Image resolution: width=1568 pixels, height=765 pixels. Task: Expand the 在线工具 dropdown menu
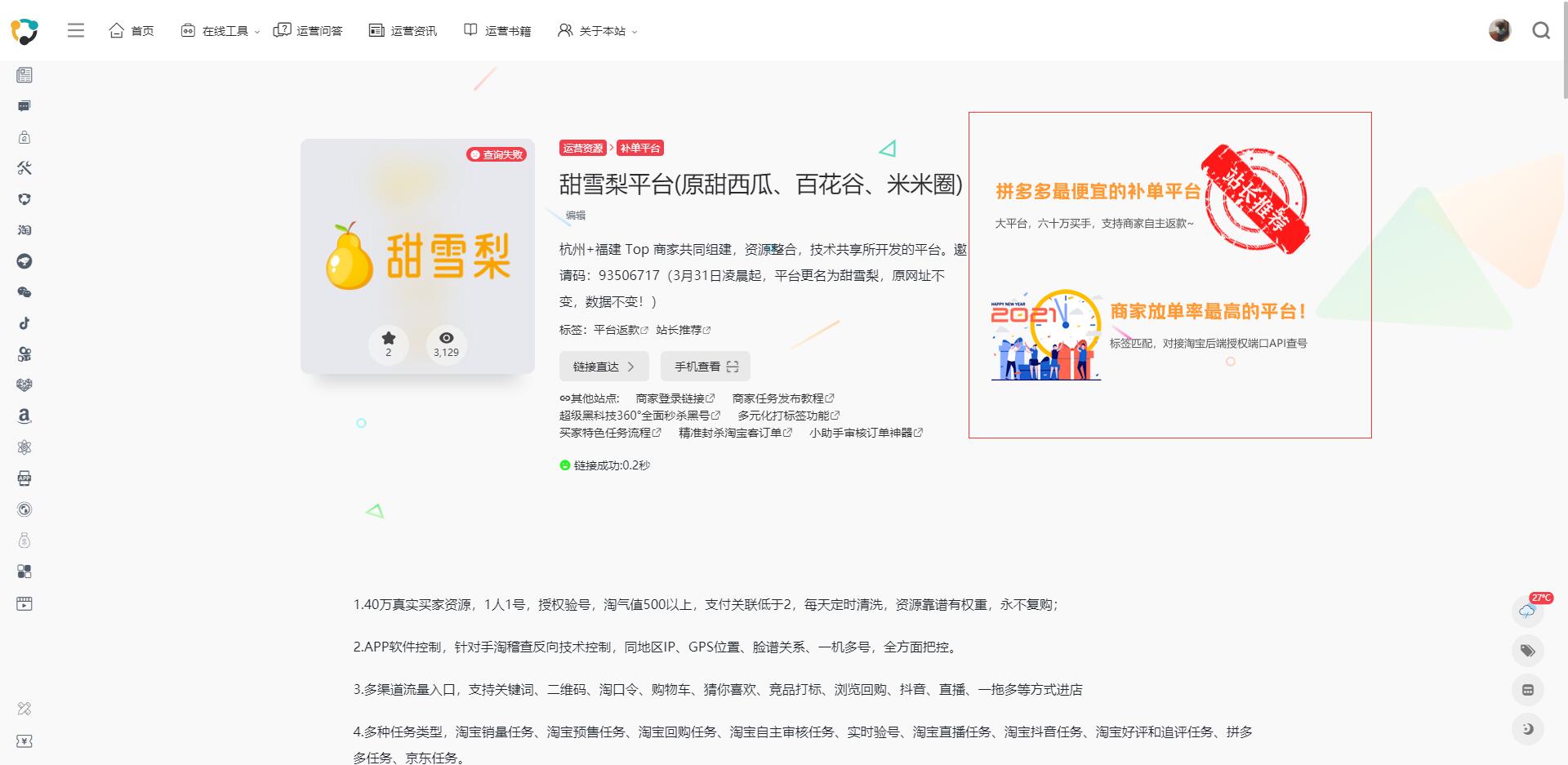220,31
